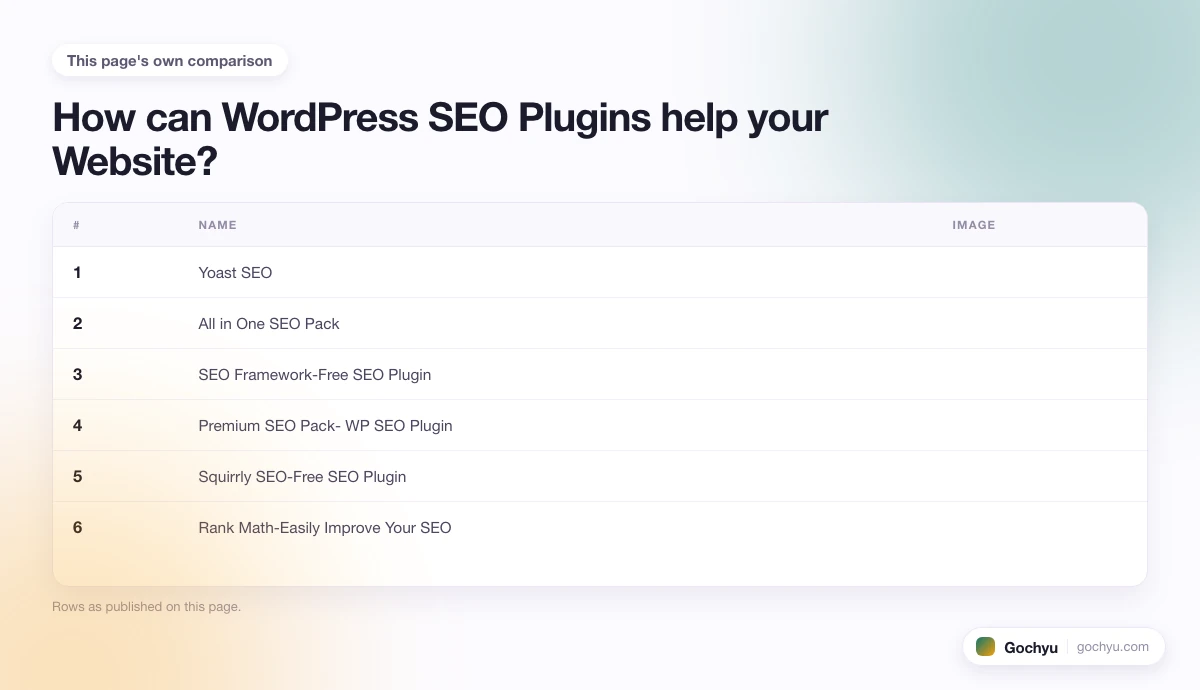Click the Gochyu logo icon
Screen dimensions: 1200x690
(985, 647)
